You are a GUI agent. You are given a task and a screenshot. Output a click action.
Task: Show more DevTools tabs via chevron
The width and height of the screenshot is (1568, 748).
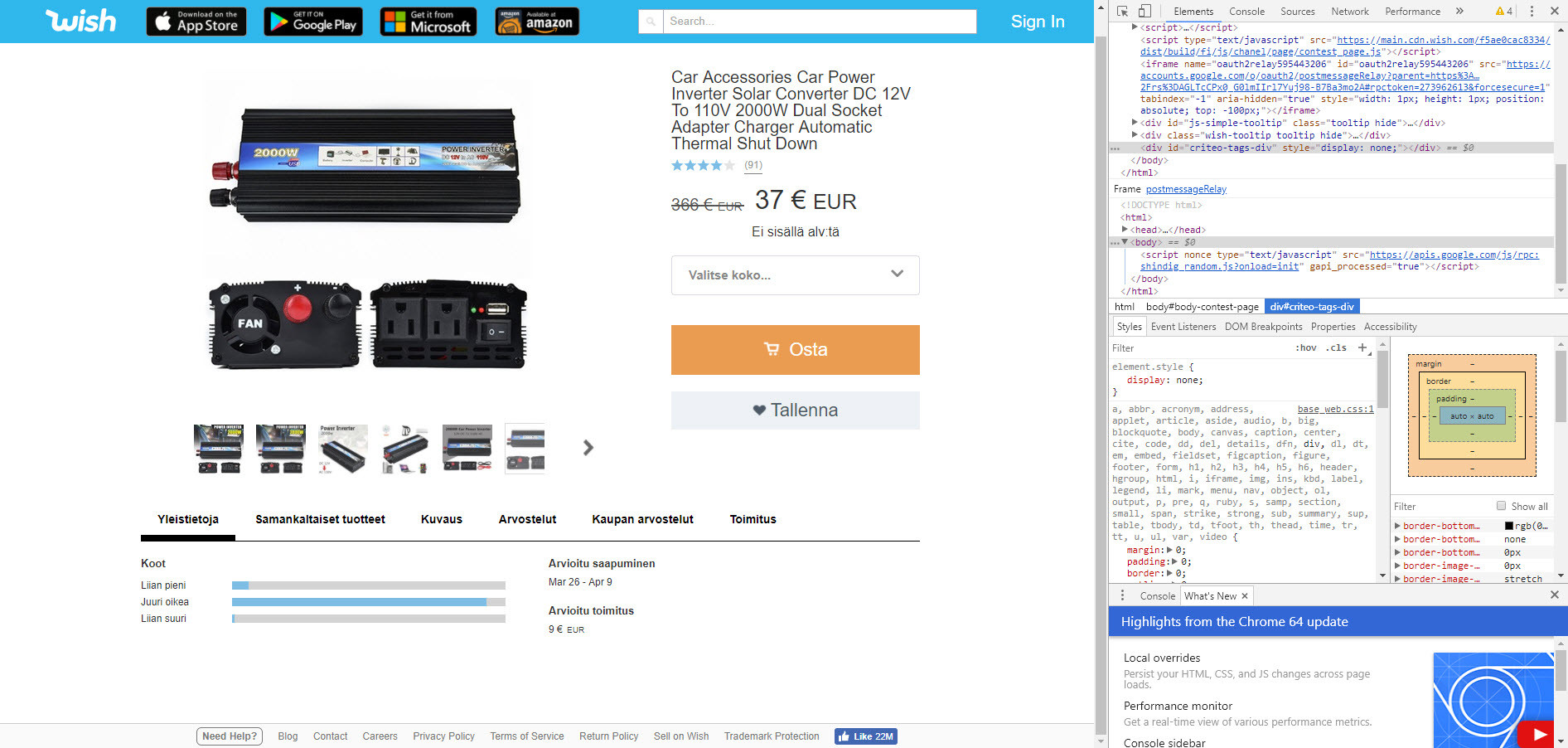(1459, 12)
